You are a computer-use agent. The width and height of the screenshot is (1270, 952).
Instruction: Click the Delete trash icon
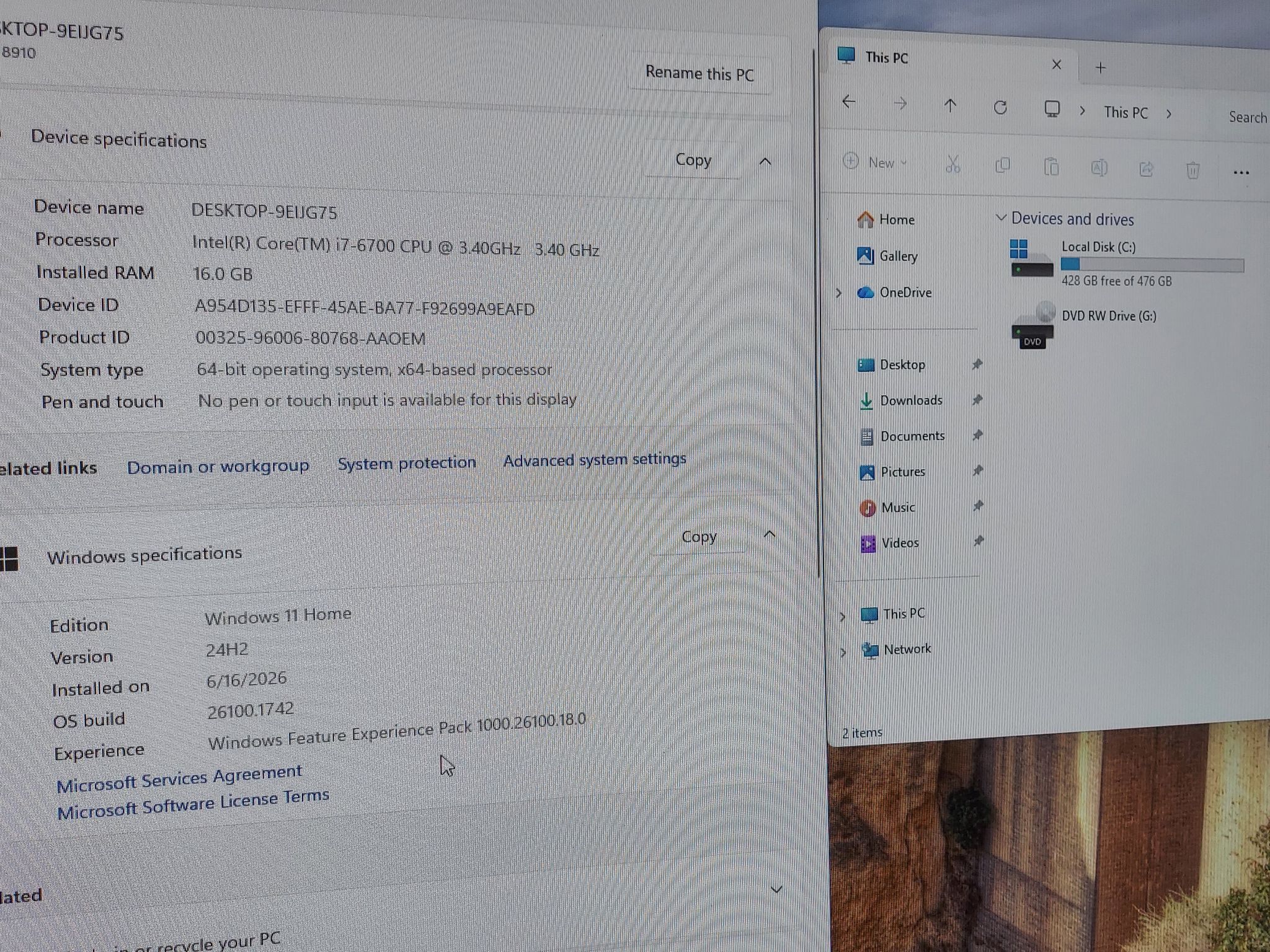1193,170
